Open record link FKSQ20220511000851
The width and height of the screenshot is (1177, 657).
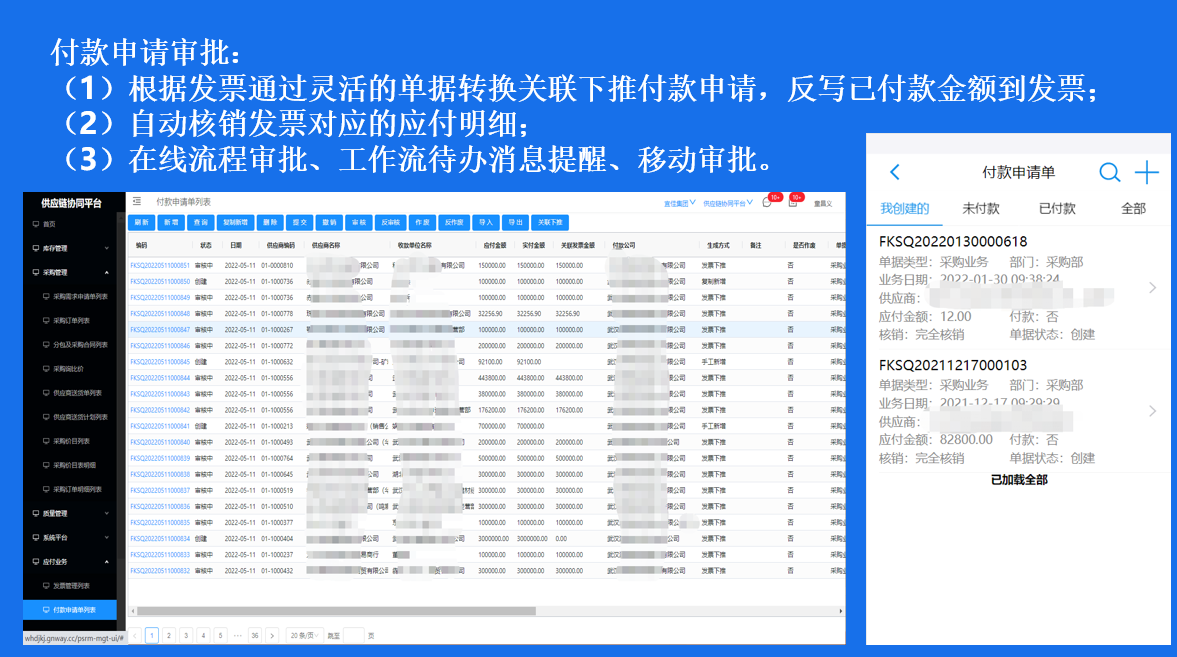click(159, 265)
